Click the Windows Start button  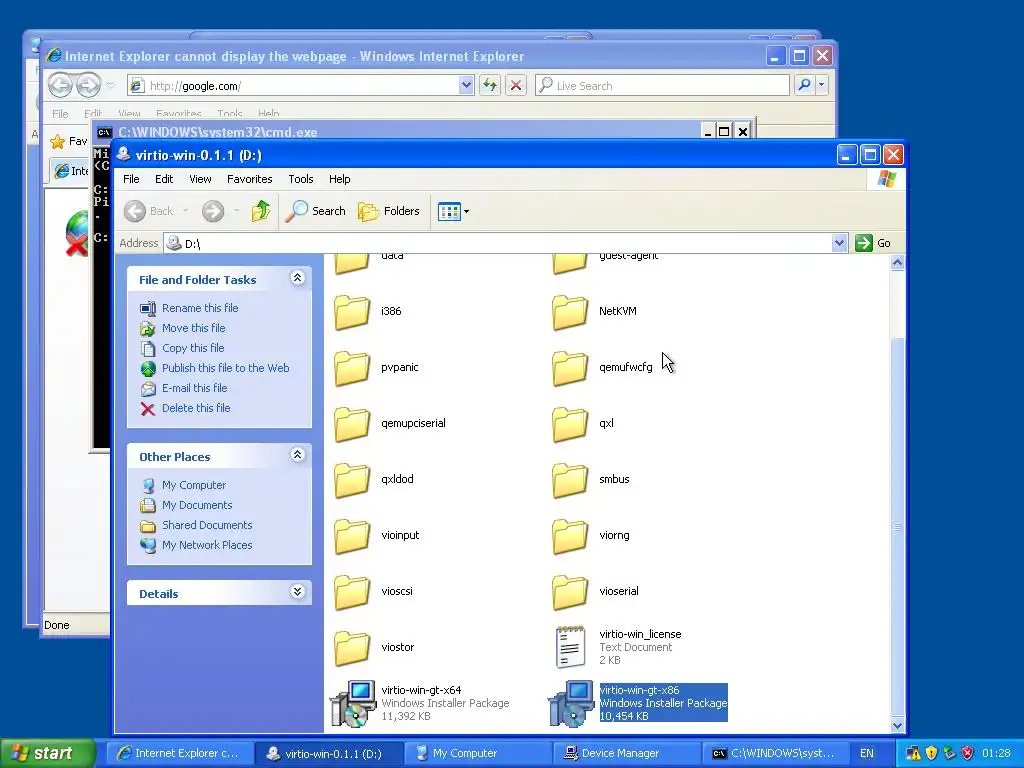[x=47, y=753]
